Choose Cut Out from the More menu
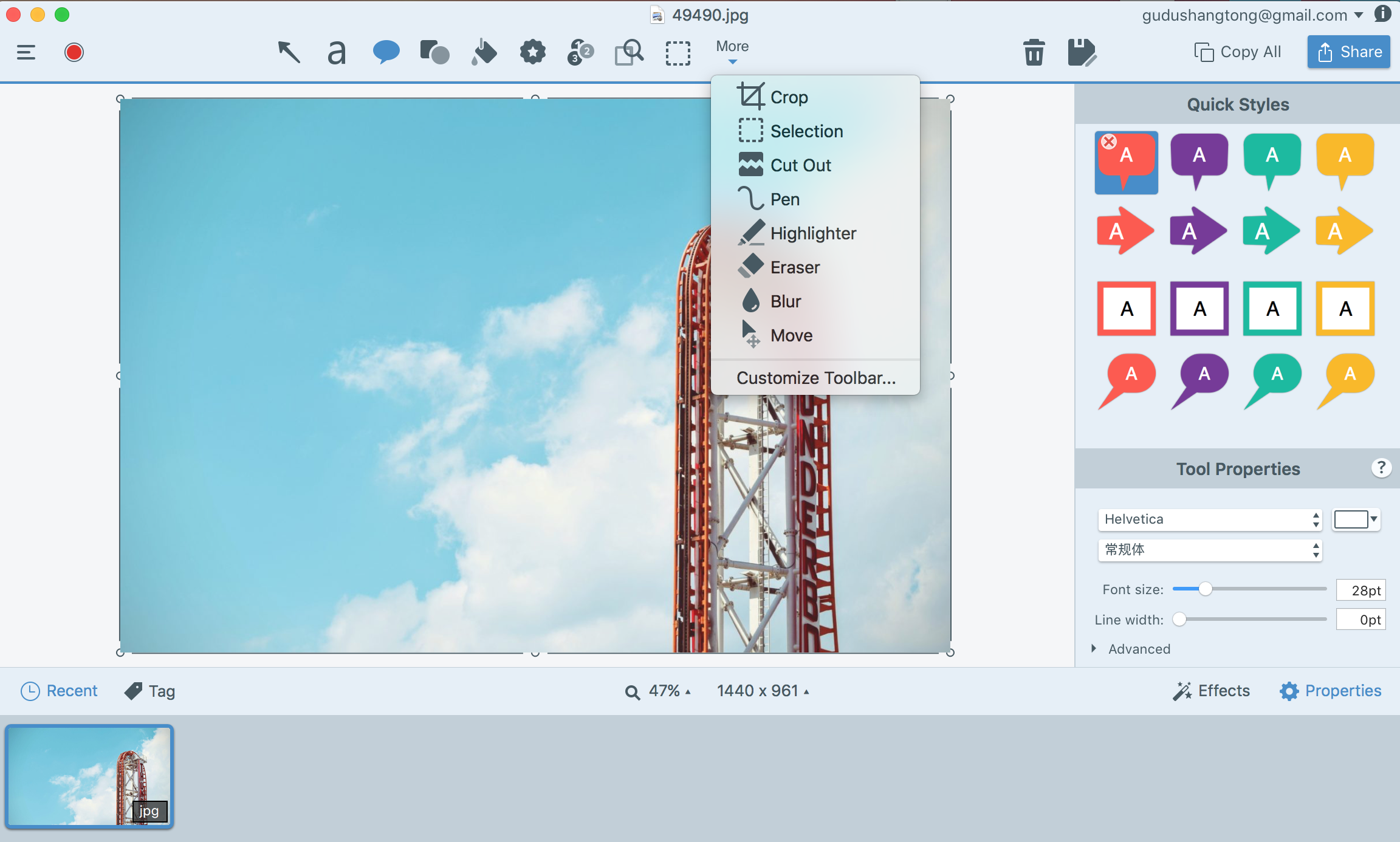1400x842 pixels. coord(815,165)
